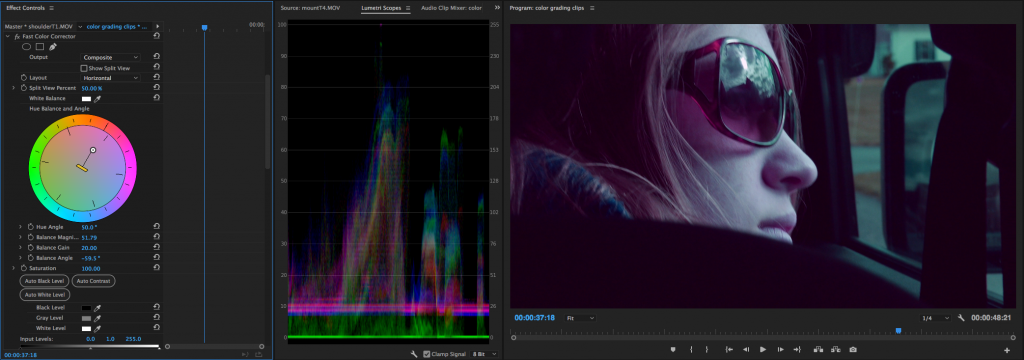Viewport: 1024px width, 360px height.
Task: Pick White Level with eyedropper
Action: [x=97, y=329]
